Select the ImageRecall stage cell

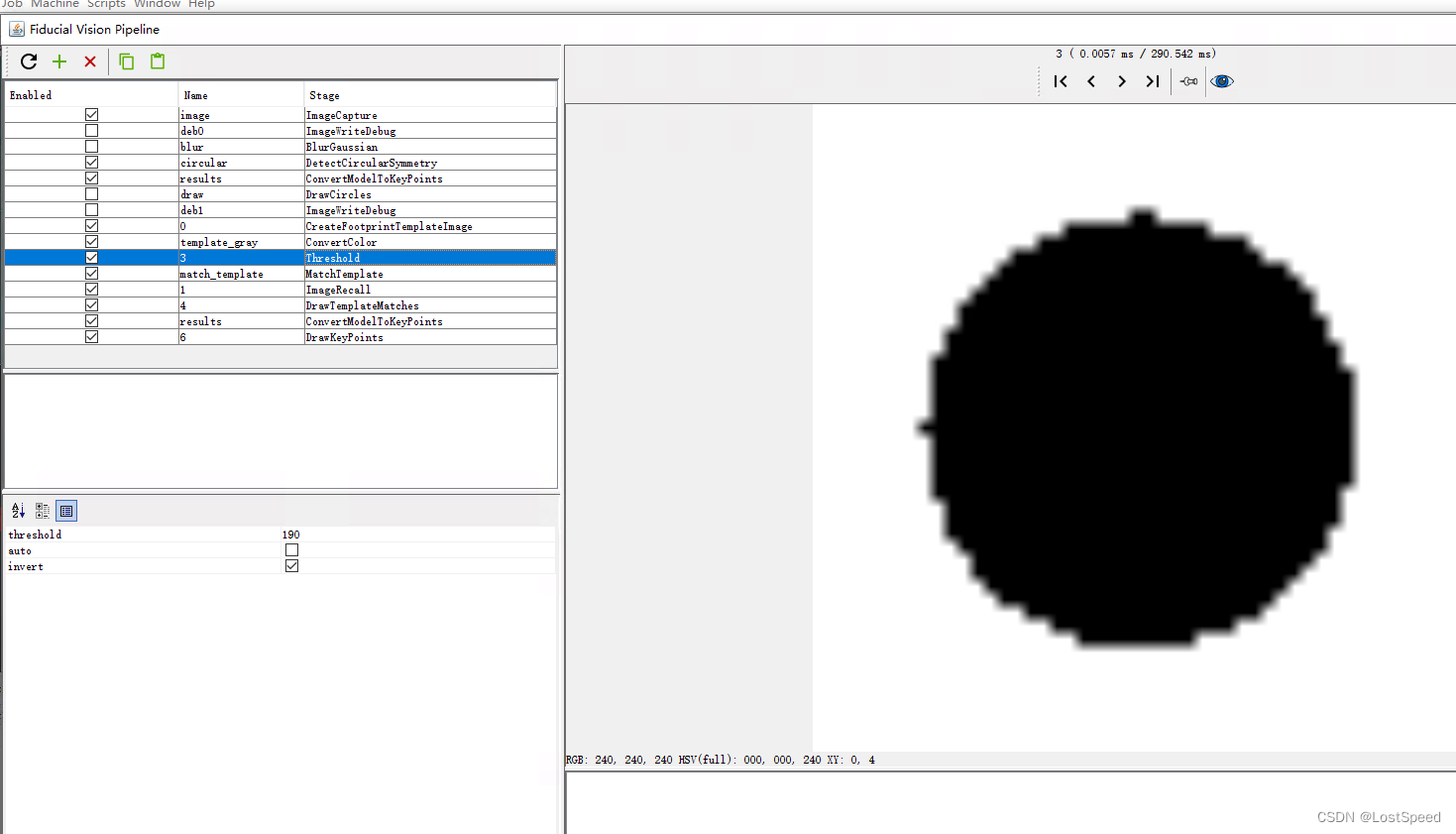click(x=430, y=290)
